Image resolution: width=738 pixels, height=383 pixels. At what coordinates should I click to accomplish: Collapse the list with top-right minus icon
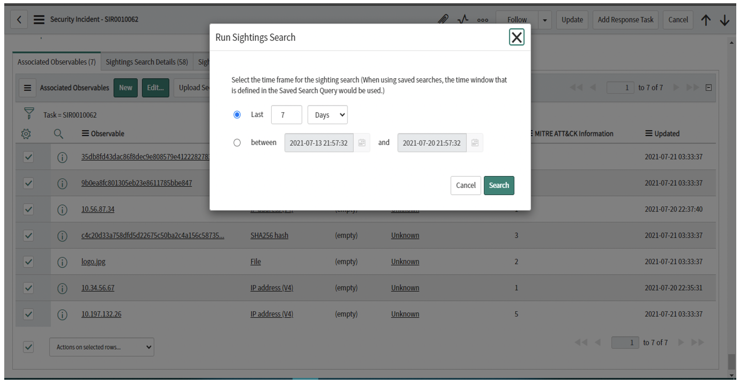708,88
